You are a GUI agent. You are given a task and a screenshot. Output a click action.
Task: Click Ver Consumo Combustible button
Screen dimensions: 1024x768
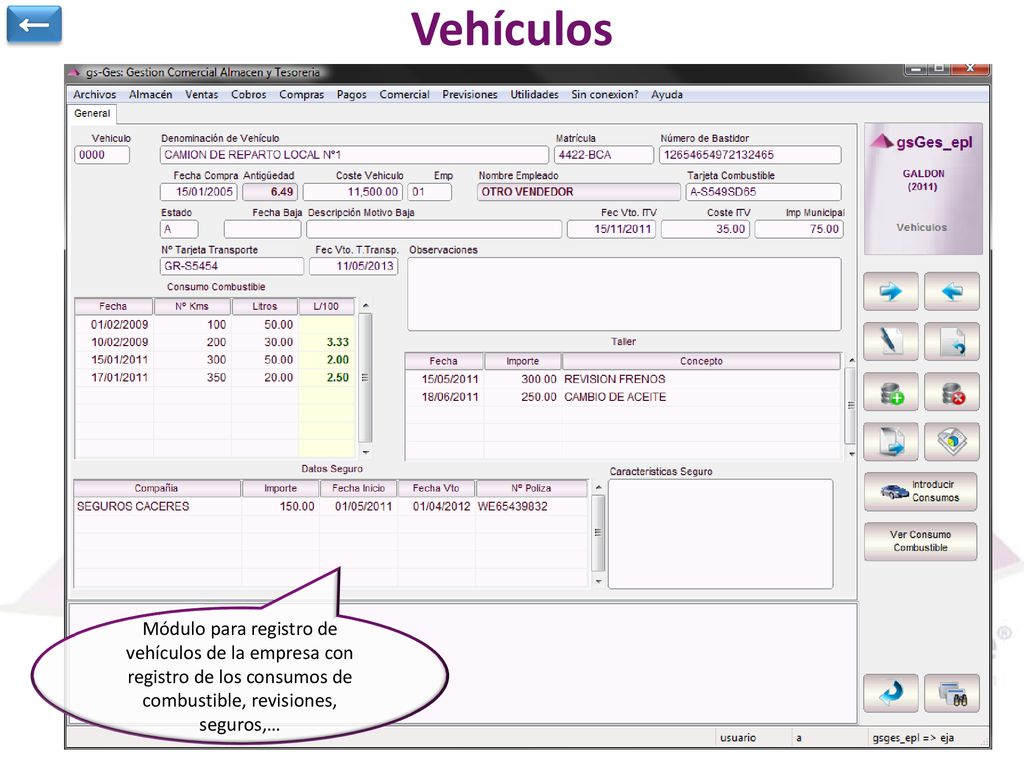pos(920,541)
